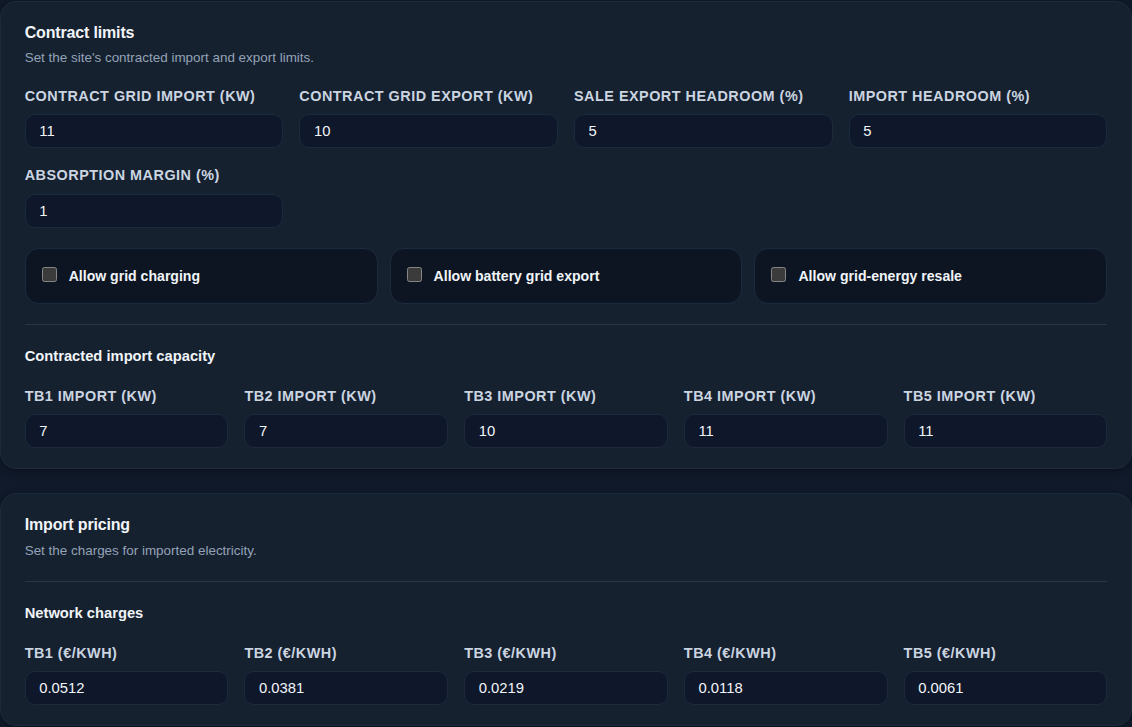Screen dimensions: 1132x727
Task: Click the "Import pricing" heading
Action: coord(77,524)
